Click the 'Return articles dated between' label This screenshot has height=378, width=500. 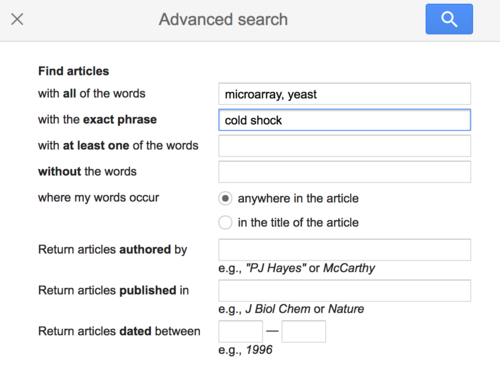(119, 331)
